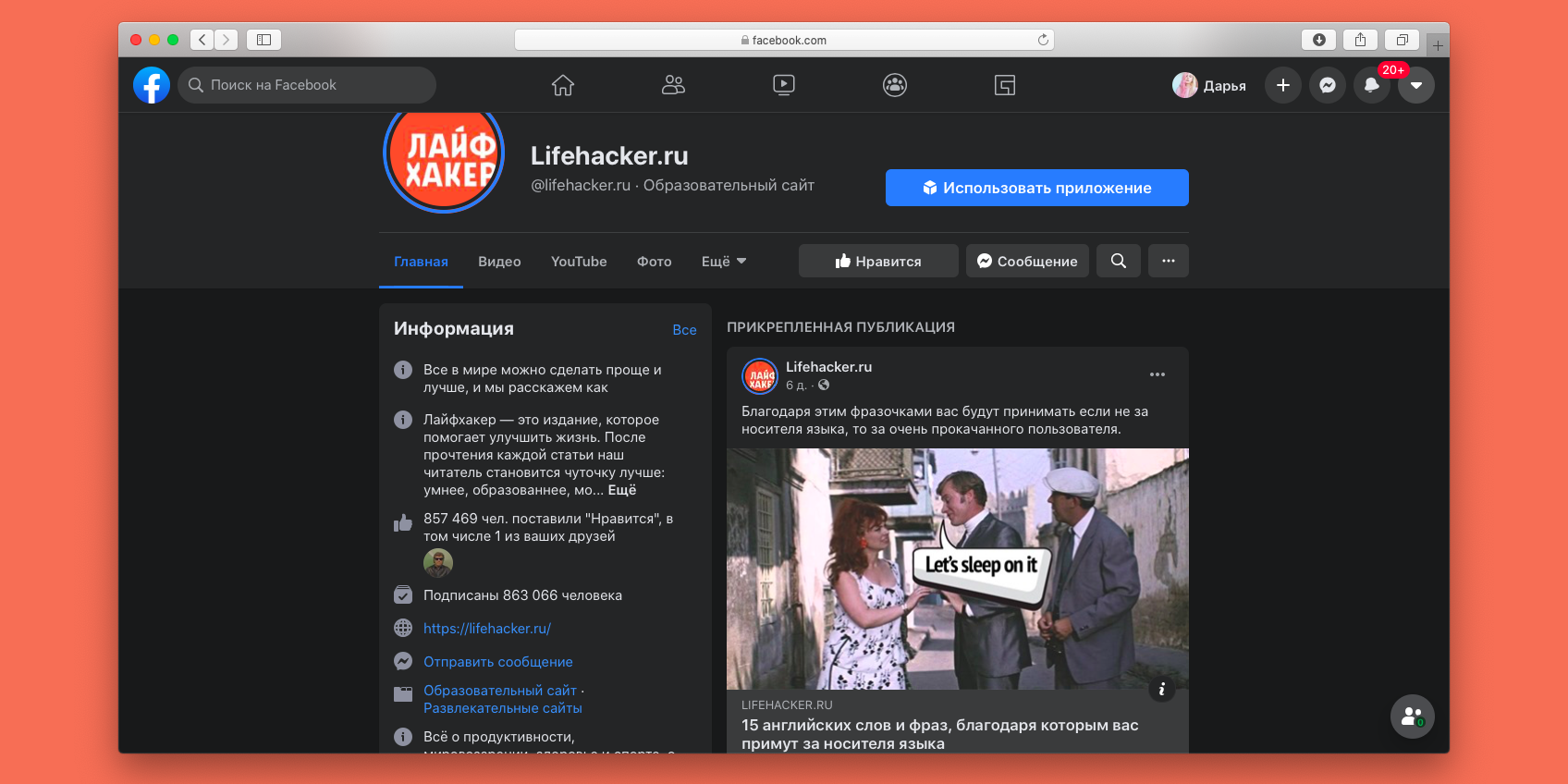The image size is (1568, 784).
Task: Open the notifications bell icon
Action: click(1371, 85)
